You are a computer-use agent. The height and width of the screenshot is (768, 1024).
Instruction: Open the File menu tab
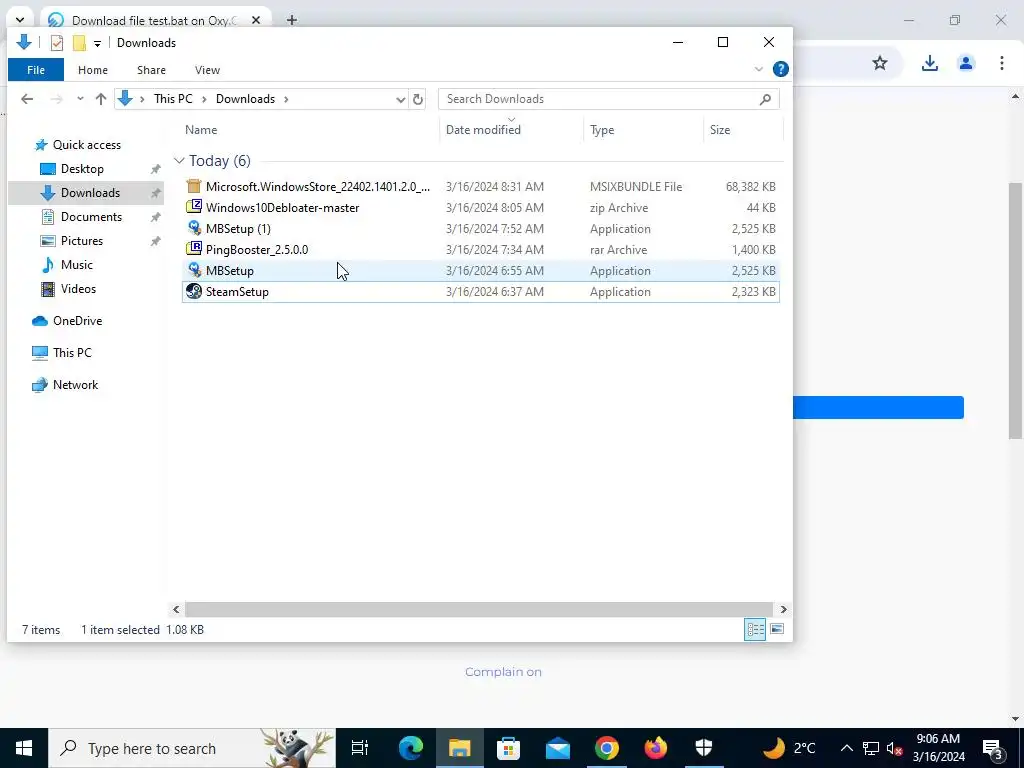point(36,70)
